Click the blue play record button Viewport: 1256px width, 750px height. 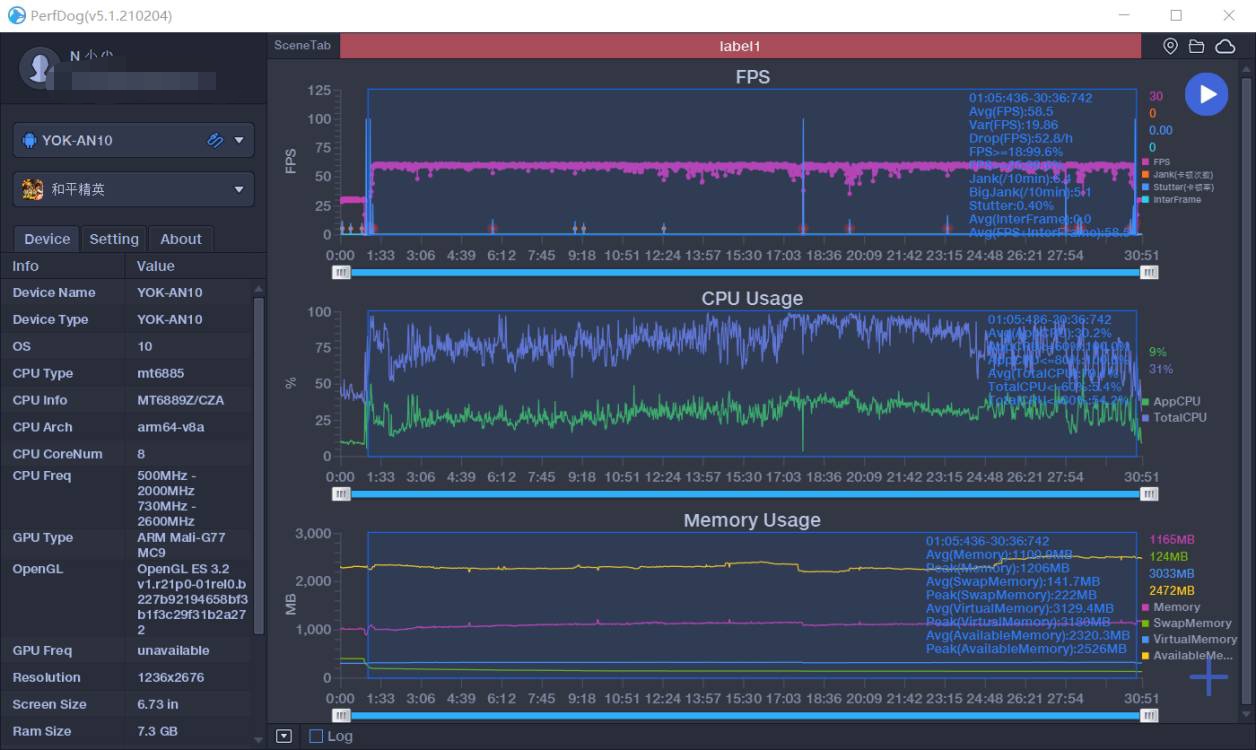pyautogui.click(x=1206, y=94)
